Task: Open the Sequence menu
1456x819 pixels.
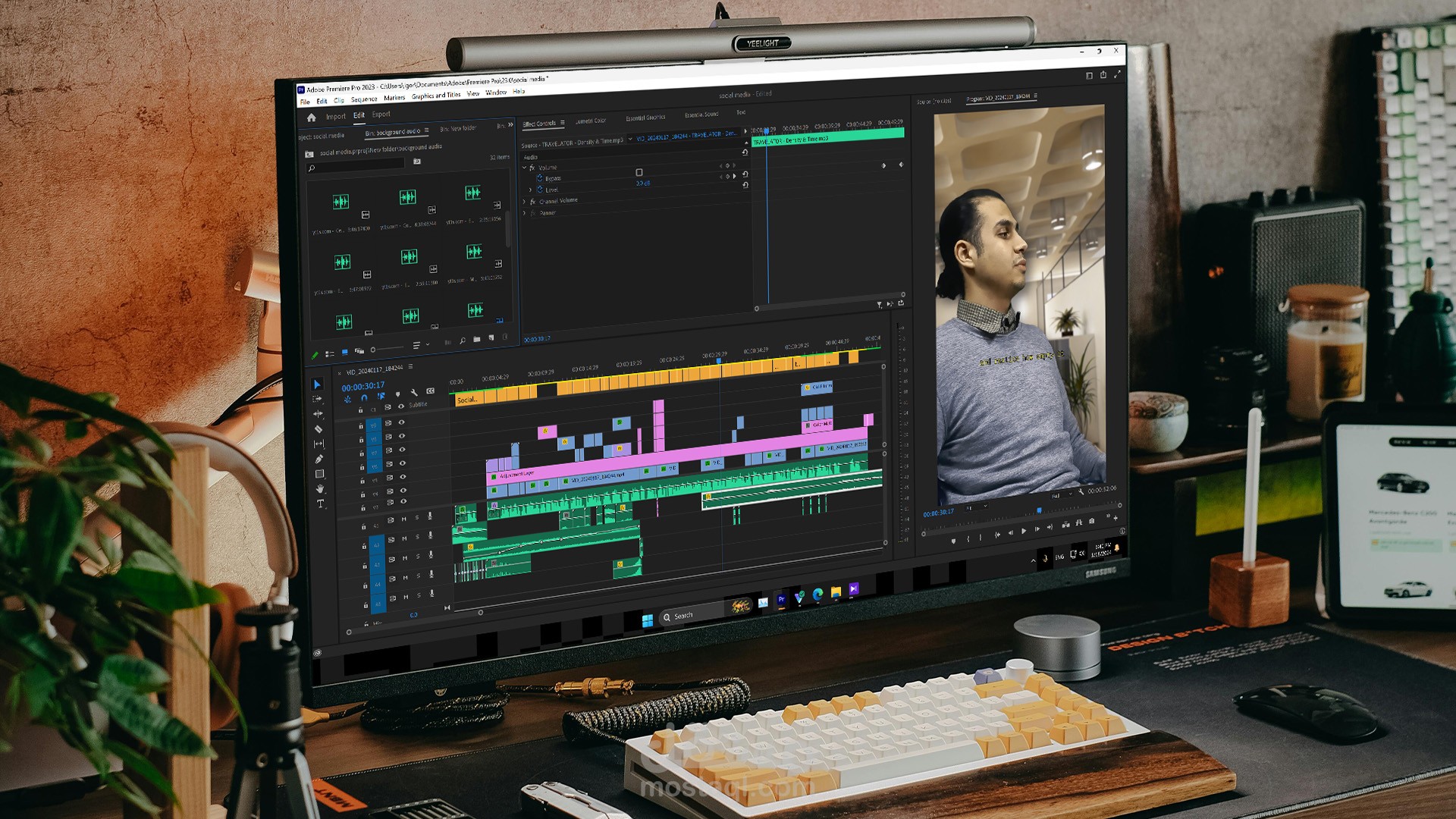Action: point(363,99)
